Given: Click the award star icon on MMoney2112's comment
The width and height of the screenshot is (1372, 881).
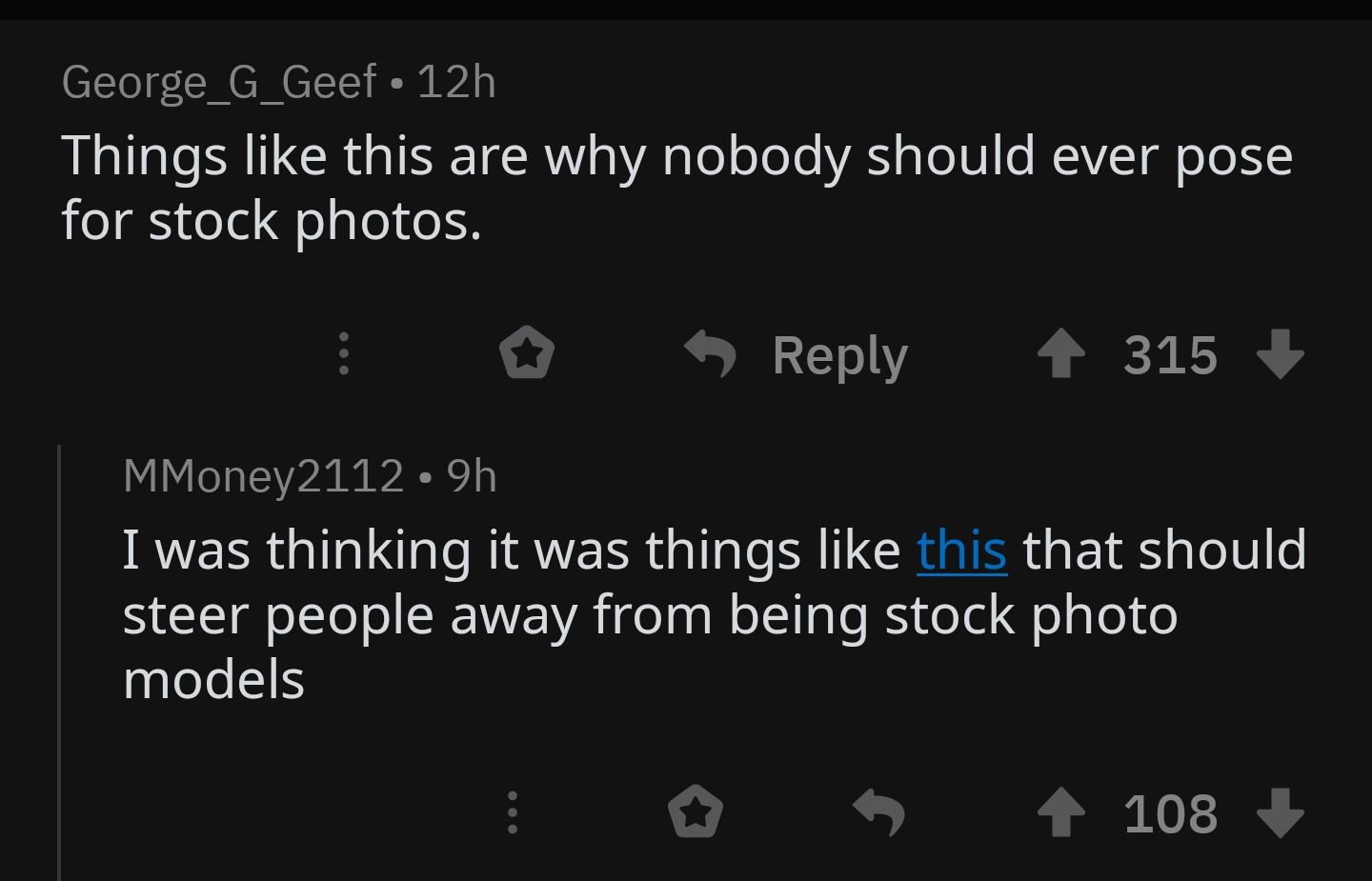Looking at the screenshot, I should [695, 812].
